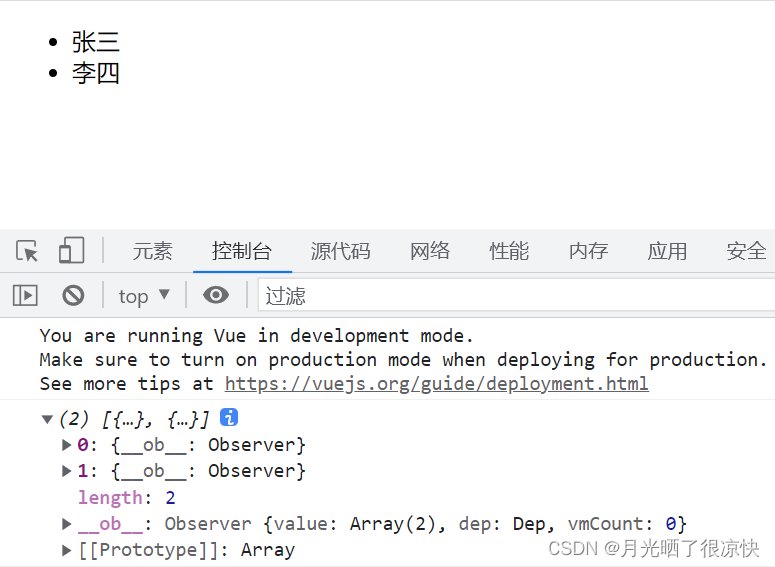Click the blue info badge beside the array
Screen dimensions: 775x567
pyautogui.click(x=228, y=418)
